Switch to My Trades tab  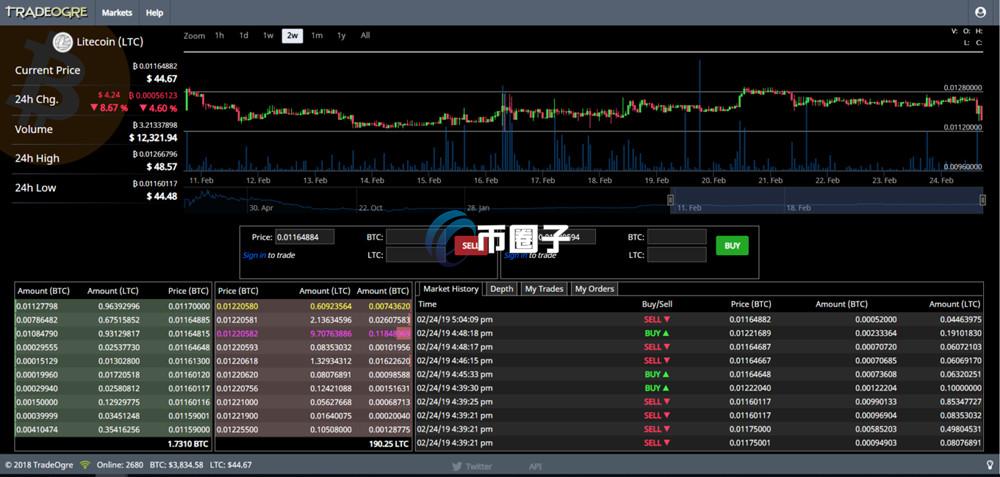coord(544,289)
